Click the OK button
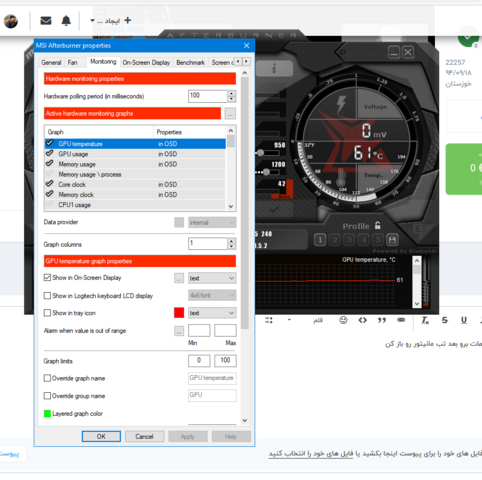Screen dimensions: 482x480 [x=101, y=436]
